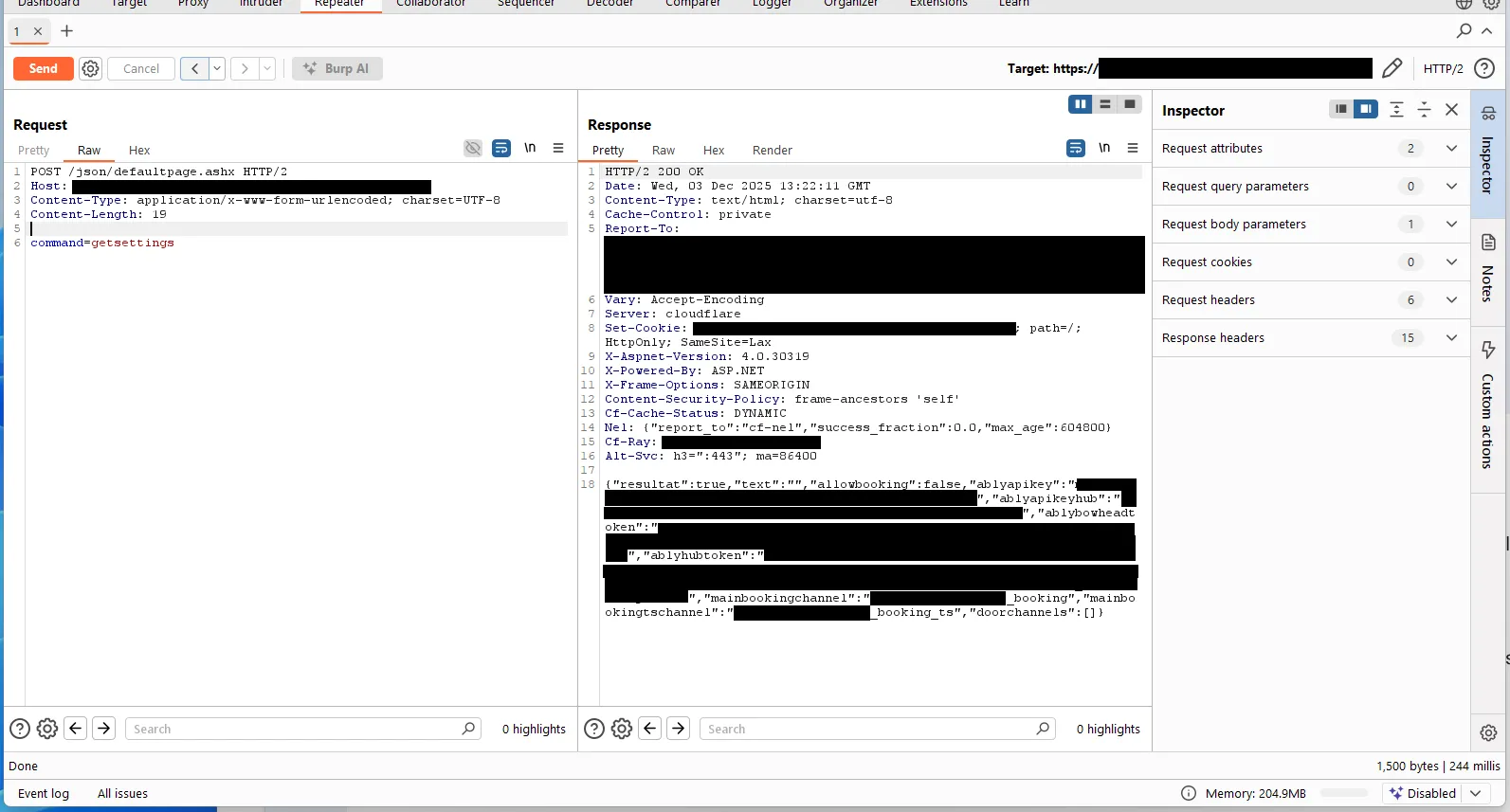Close the Inspector panel
This screenshot has width=1510, height=812.
pos(1451,110)
